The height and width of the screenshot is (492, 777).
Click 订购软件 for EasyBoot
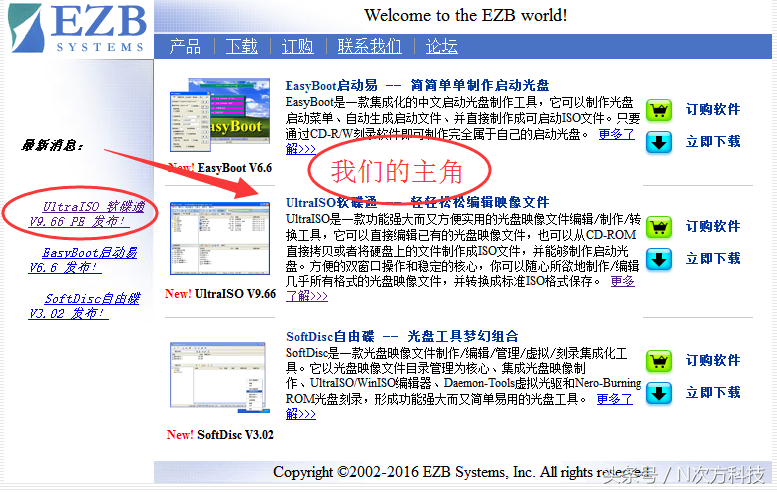click(713, 109)
